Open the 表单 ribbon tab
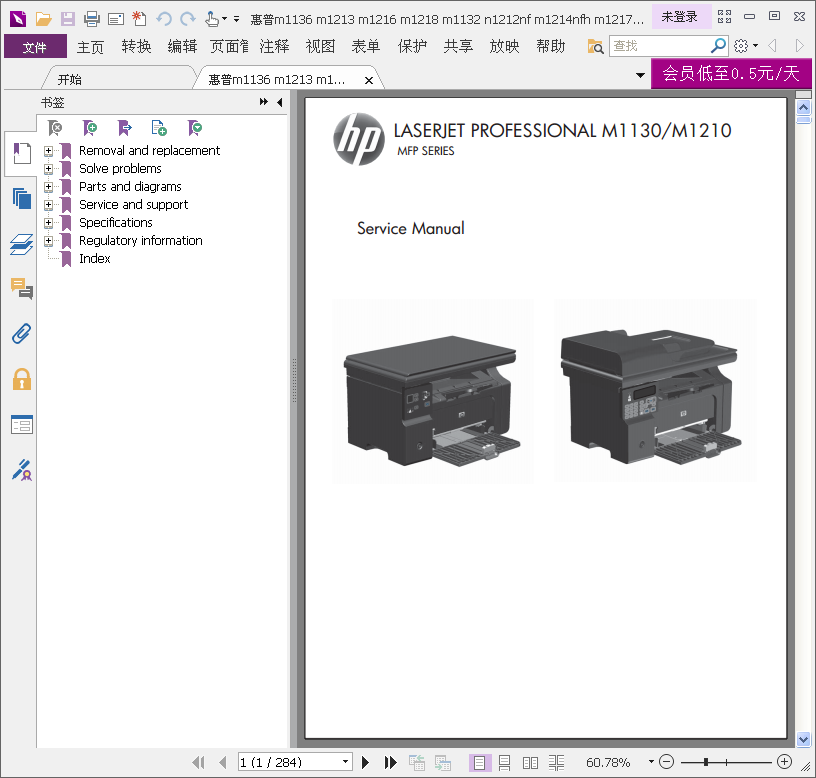 click(x=366, y=47)
